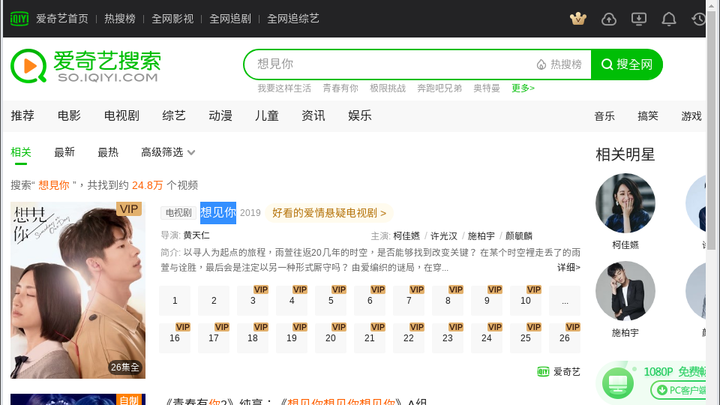The width and height of the screenshot is (720, 405).
Task: Click the 好看的爱情悬疑电视剧 tag
Action: pos(329,213)
